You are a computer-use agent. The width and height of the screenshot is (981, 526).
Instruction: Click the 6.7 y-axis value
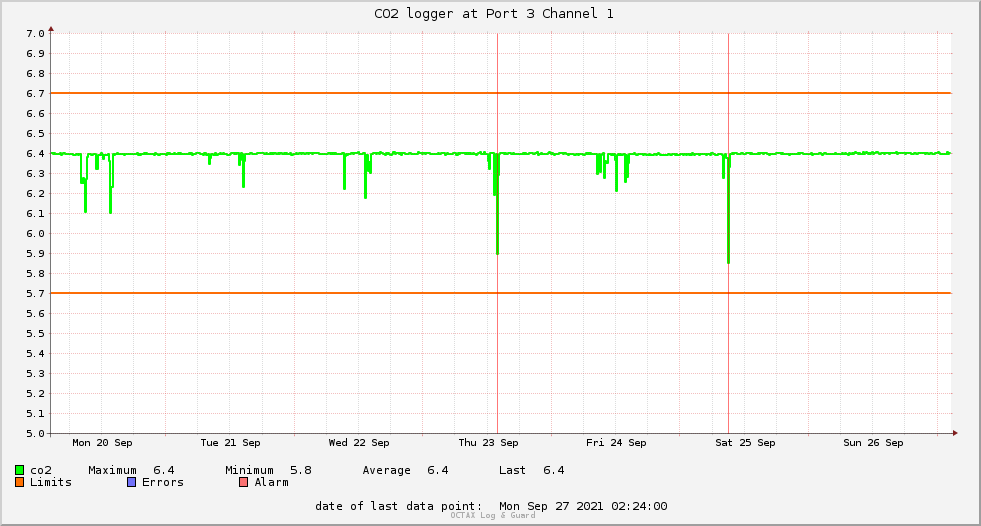(35, 94)
